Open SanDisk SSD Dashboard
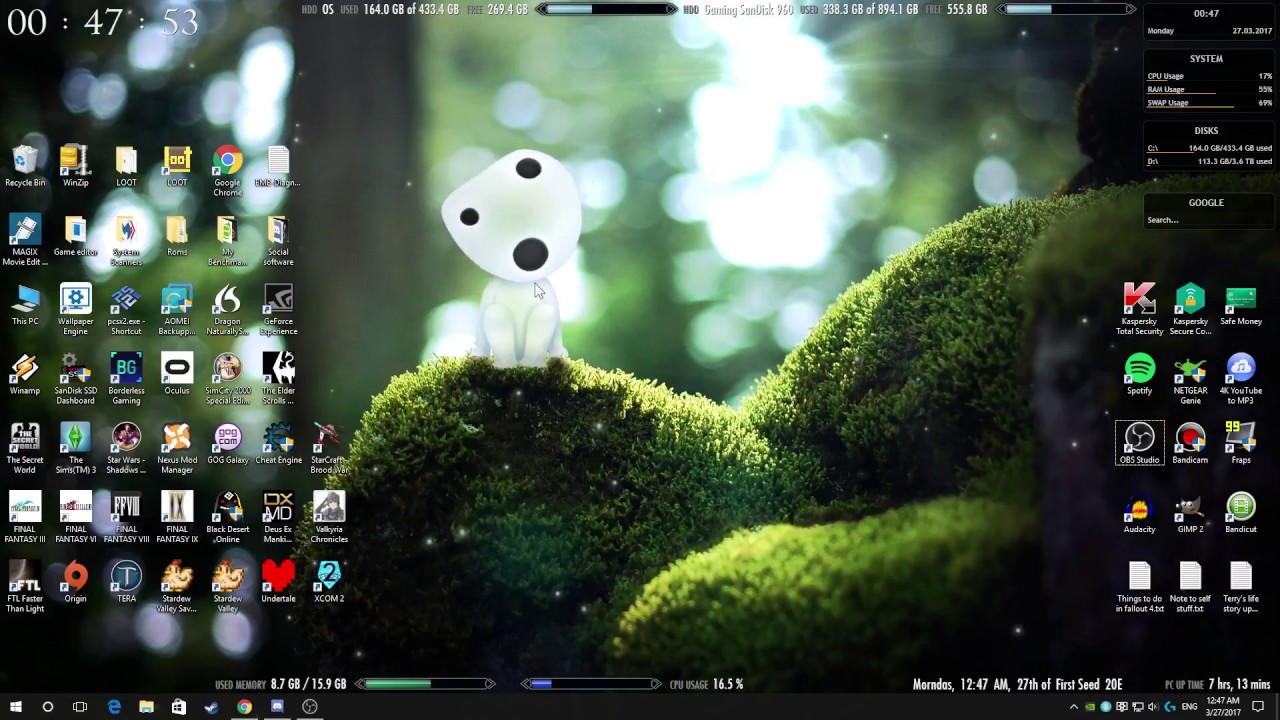1280x720 pixels. [75, 379]
